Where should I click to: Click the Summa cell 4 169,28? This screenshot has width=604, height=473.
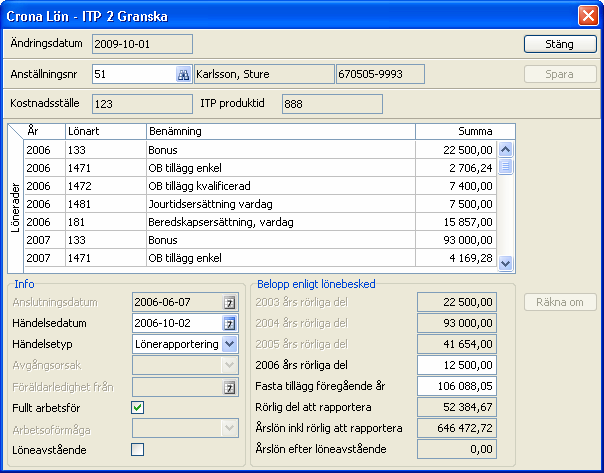pyautogui.click(x=456, y=258)
